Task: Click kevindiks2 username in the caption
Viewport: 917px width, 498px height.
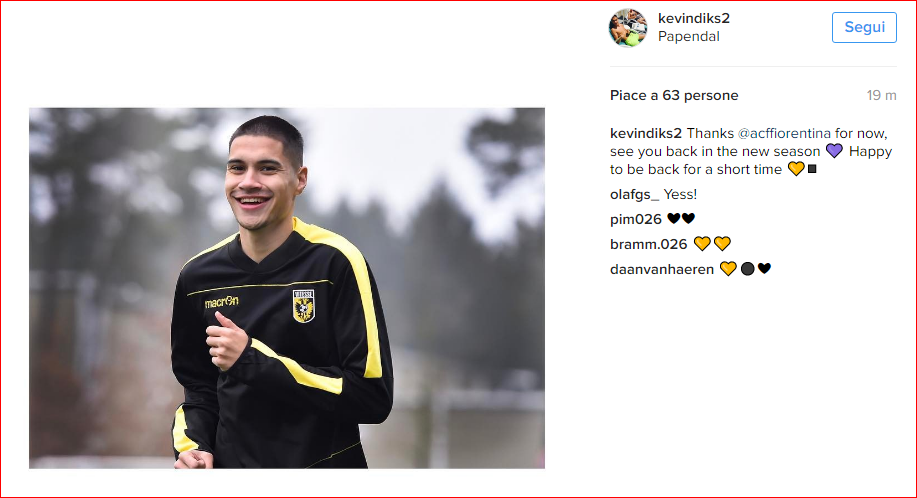Action: pos(646,133)
